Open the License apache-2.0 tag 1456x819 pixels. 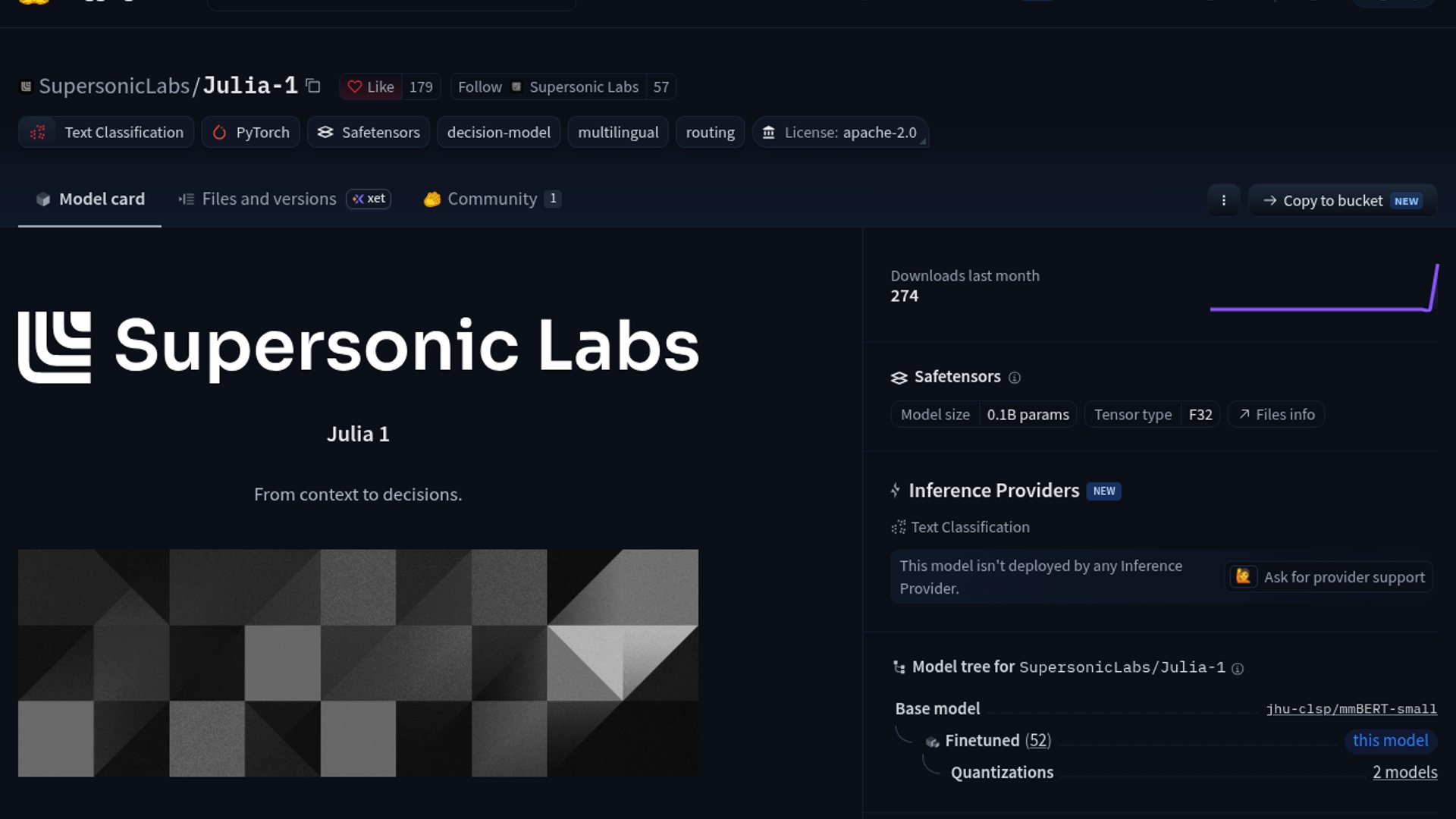840,132
